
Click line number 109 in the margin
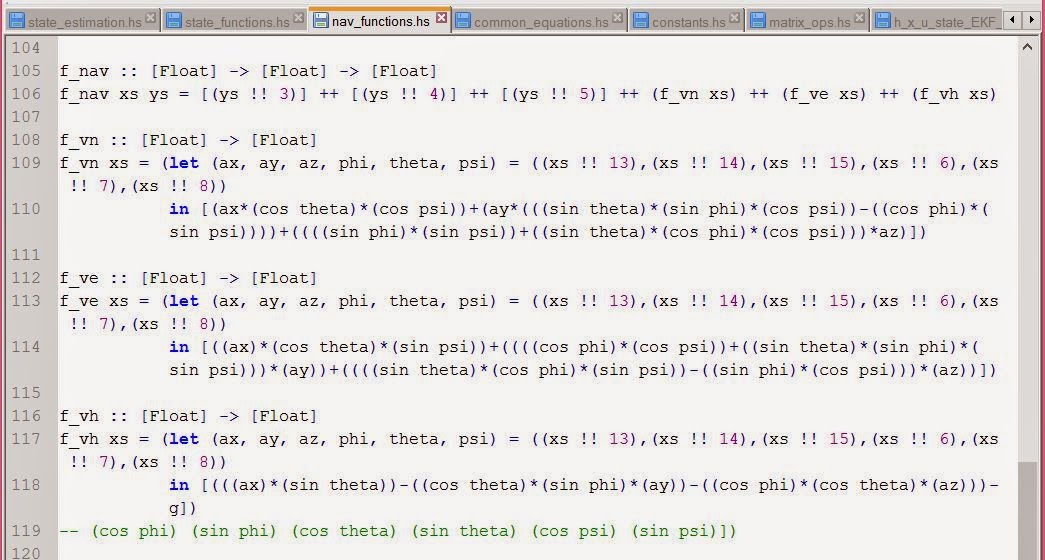point(26,163)
